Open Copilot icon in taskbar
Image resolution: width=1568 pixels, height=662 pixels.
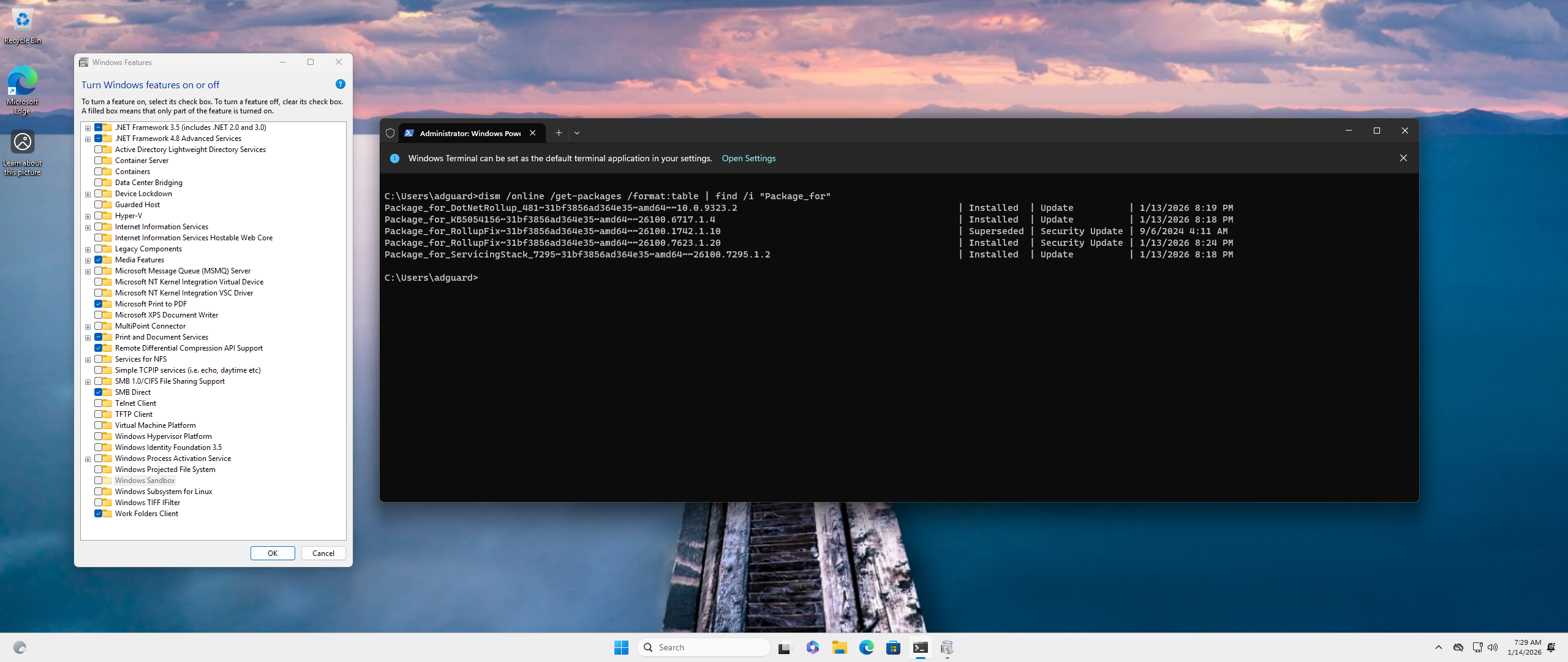[x=813, y=647]
